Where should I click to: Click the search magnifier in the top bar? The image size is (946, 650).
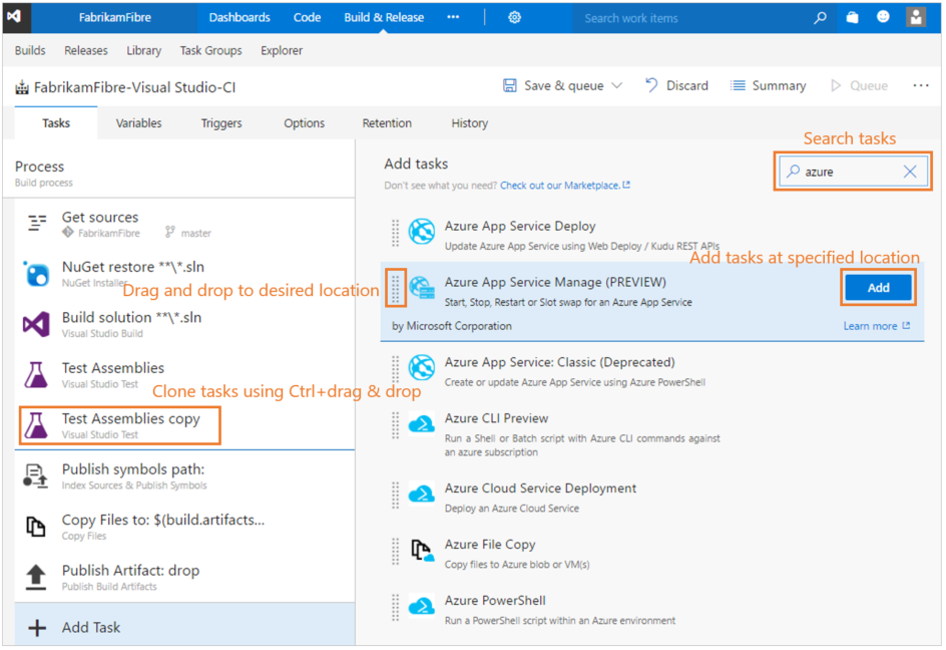pyautogui.click(x=819, y=18)
